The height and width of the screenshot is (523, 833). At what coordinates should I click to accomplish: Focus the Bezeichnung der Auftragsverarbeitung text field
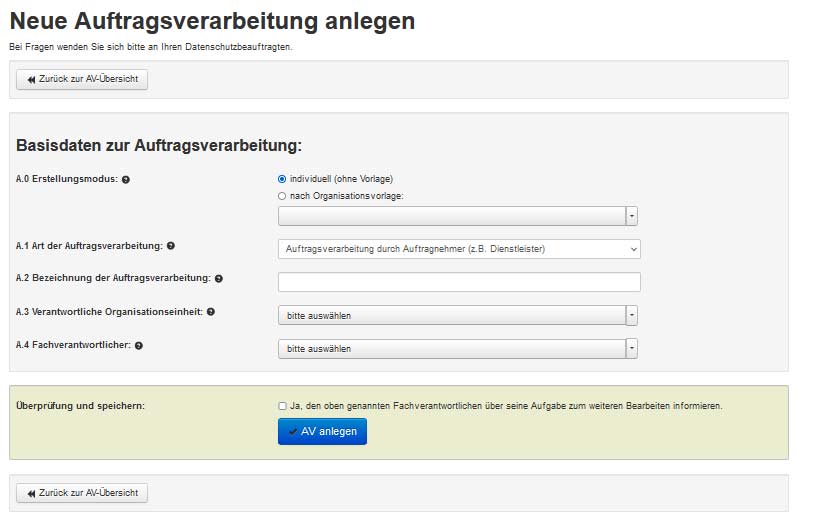point(459,282)
